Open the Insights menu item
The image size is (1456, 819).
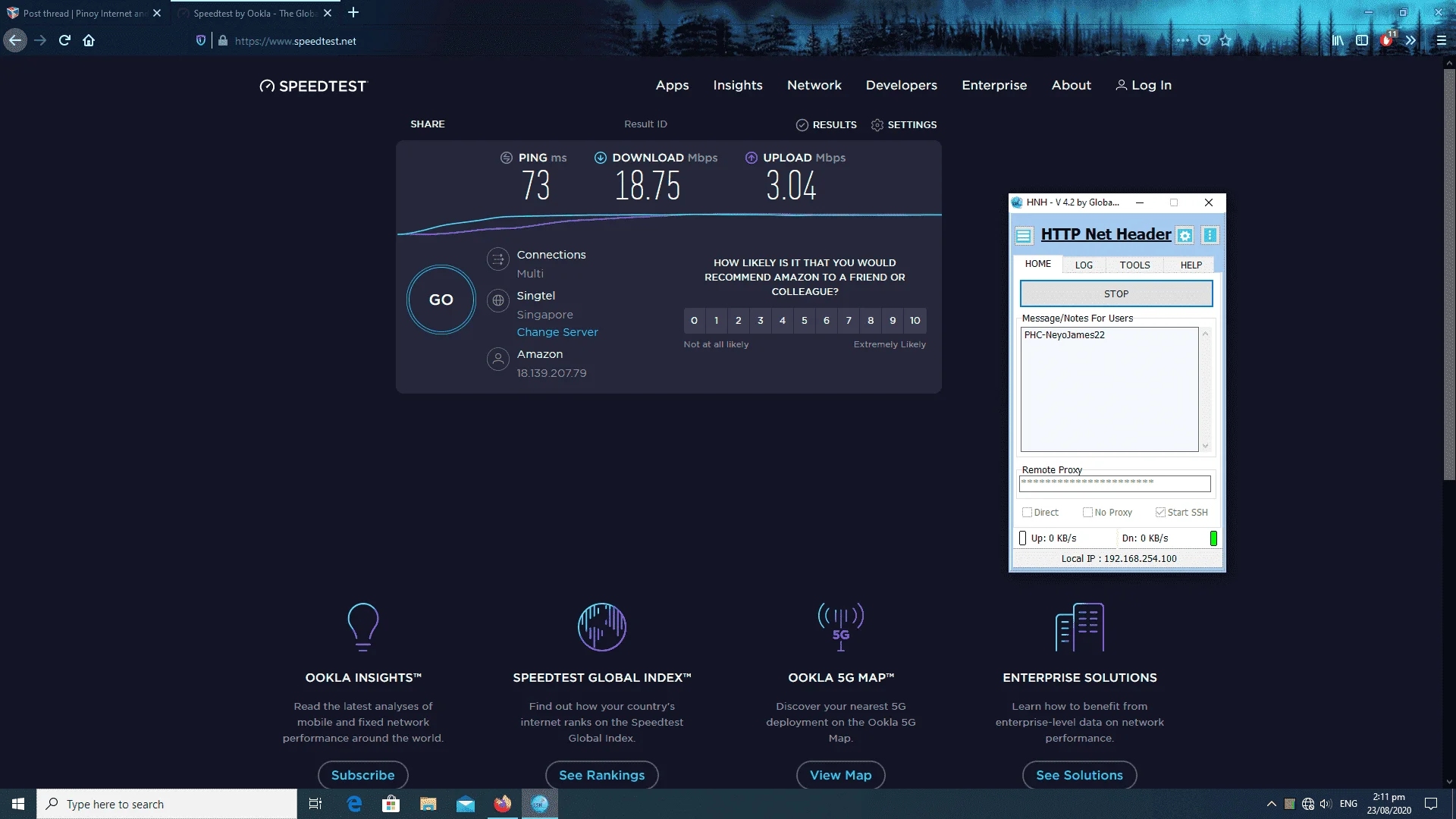point(737,85)
